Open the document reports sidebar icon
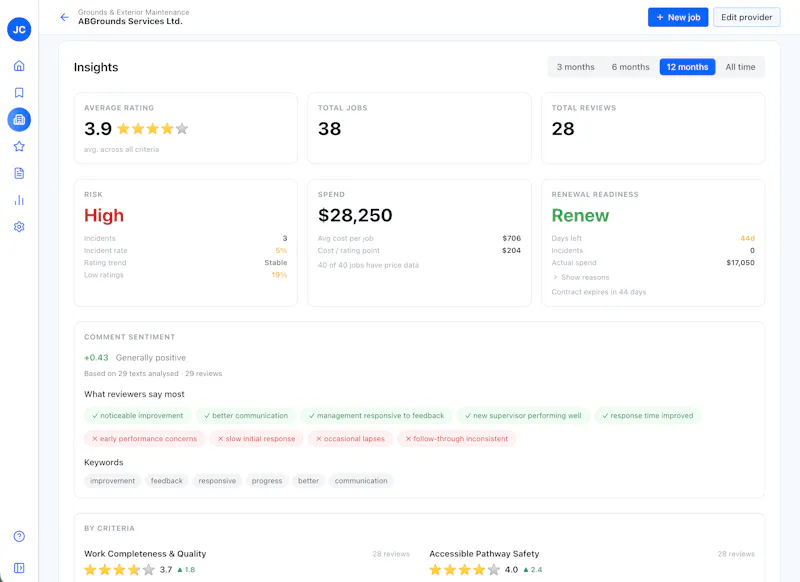Viewport: 800px width, 582px height. click(x=19, y=173)
